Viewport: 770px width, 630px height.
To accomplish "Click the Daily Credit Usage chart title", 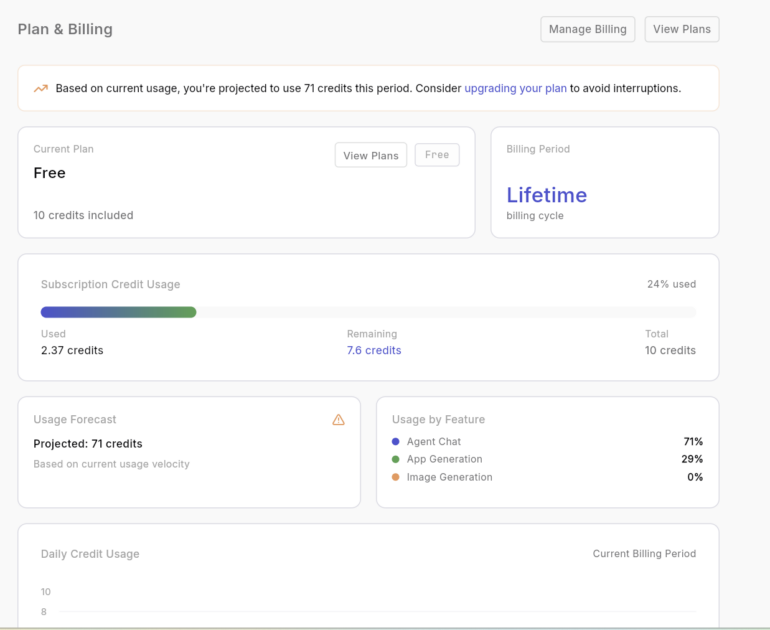I will click(90, 554).
